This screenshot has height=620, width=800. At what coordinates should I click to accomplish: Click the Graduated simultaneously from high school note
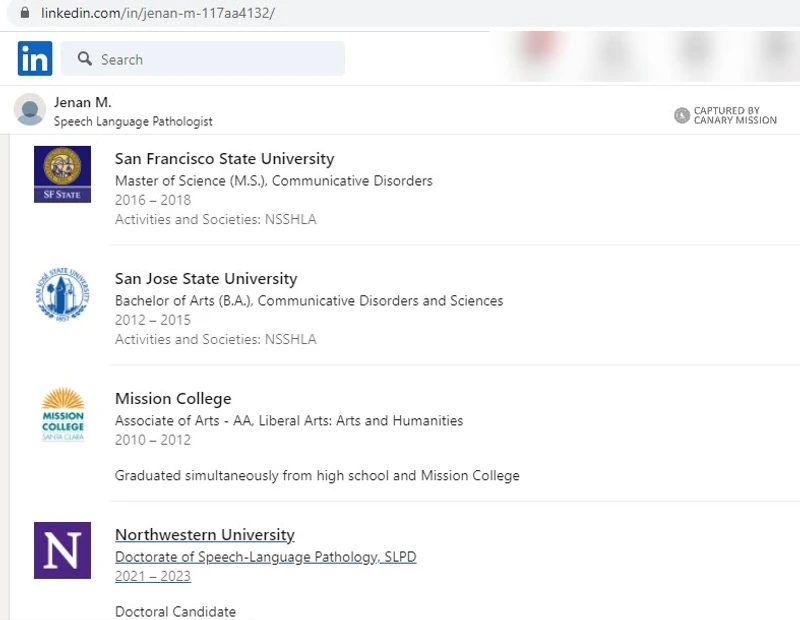pyautogui.click(x=317, y=476)
